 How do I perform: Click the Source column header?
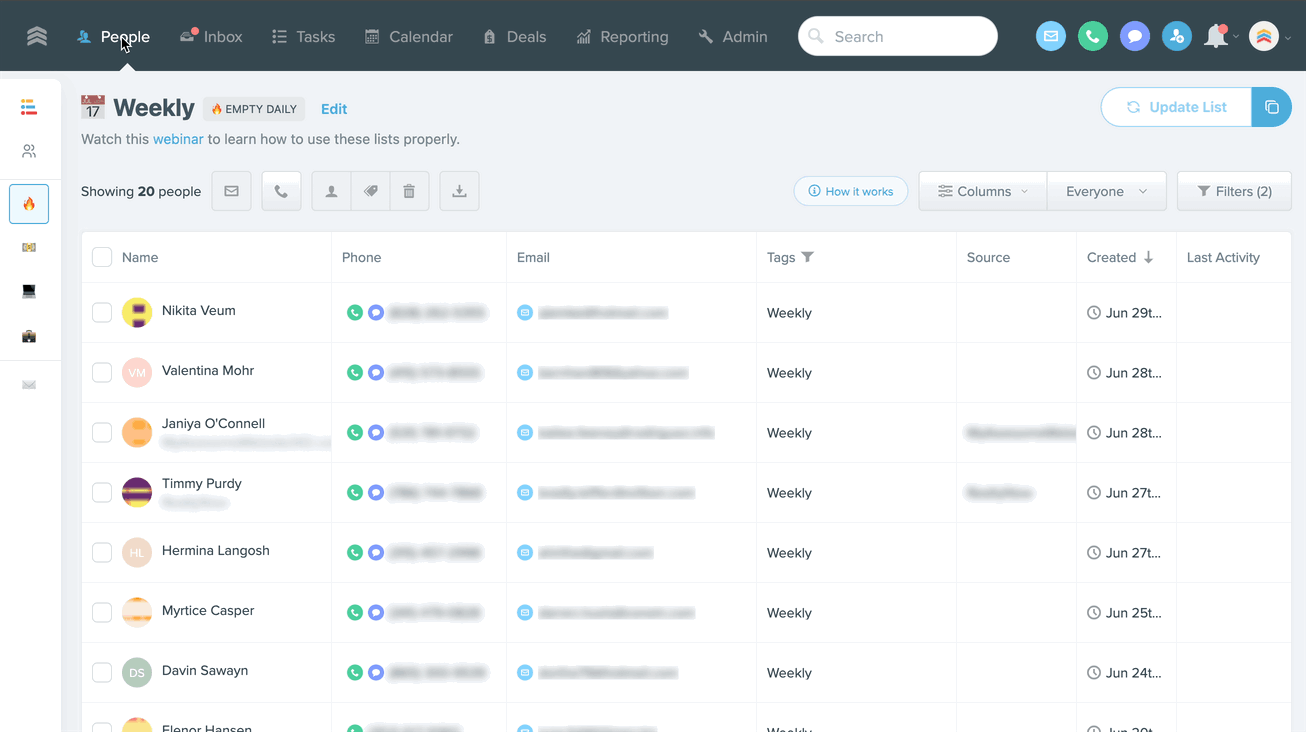point(988,257)
